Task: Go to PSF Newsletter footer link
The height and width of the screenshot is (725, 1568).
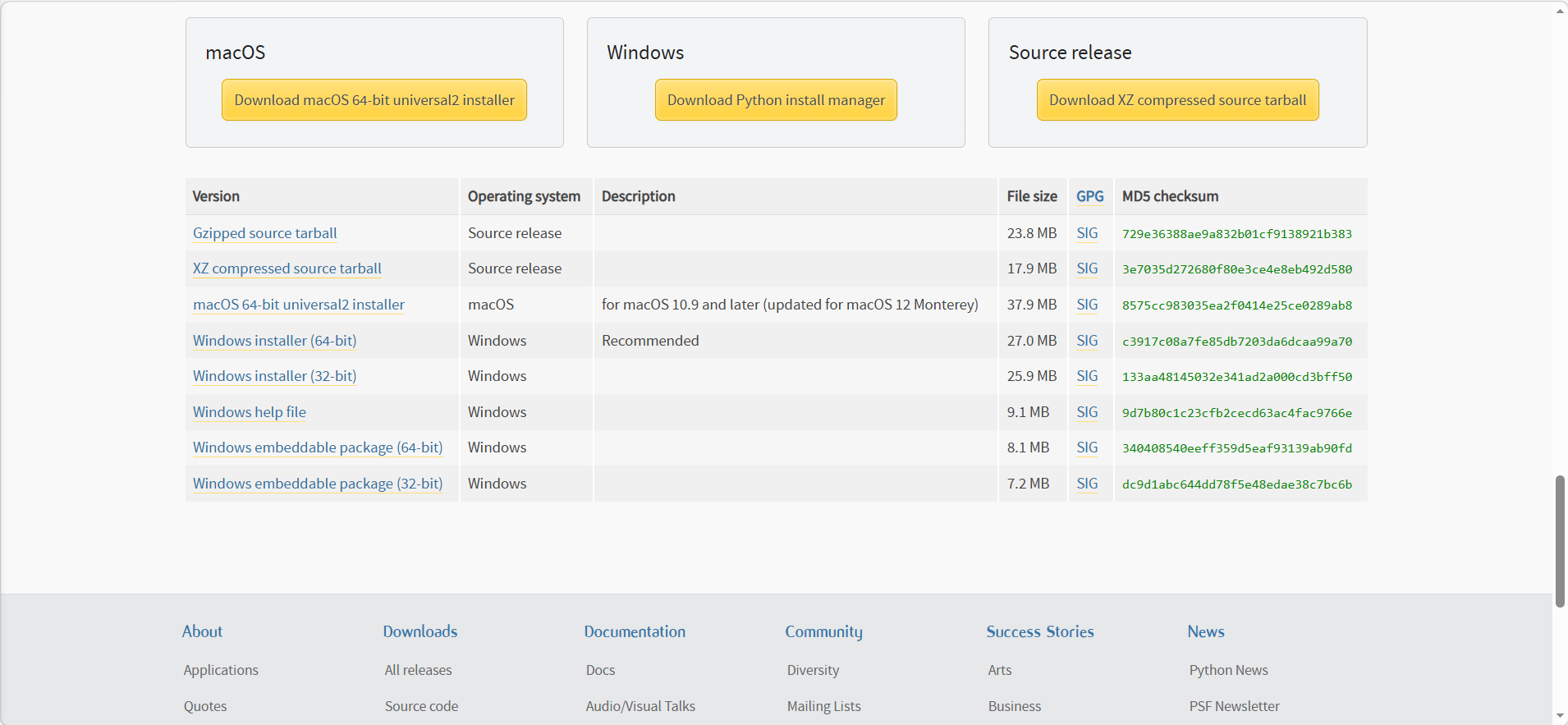Action: click(1235, 706)
